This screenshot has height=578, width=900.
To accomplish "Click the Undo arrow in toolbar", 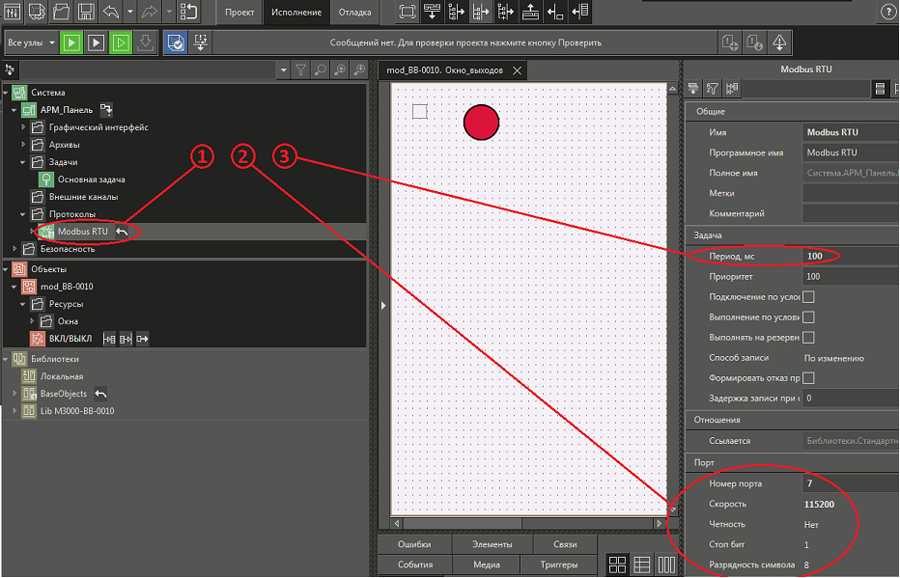I will [x=111, y=13].
